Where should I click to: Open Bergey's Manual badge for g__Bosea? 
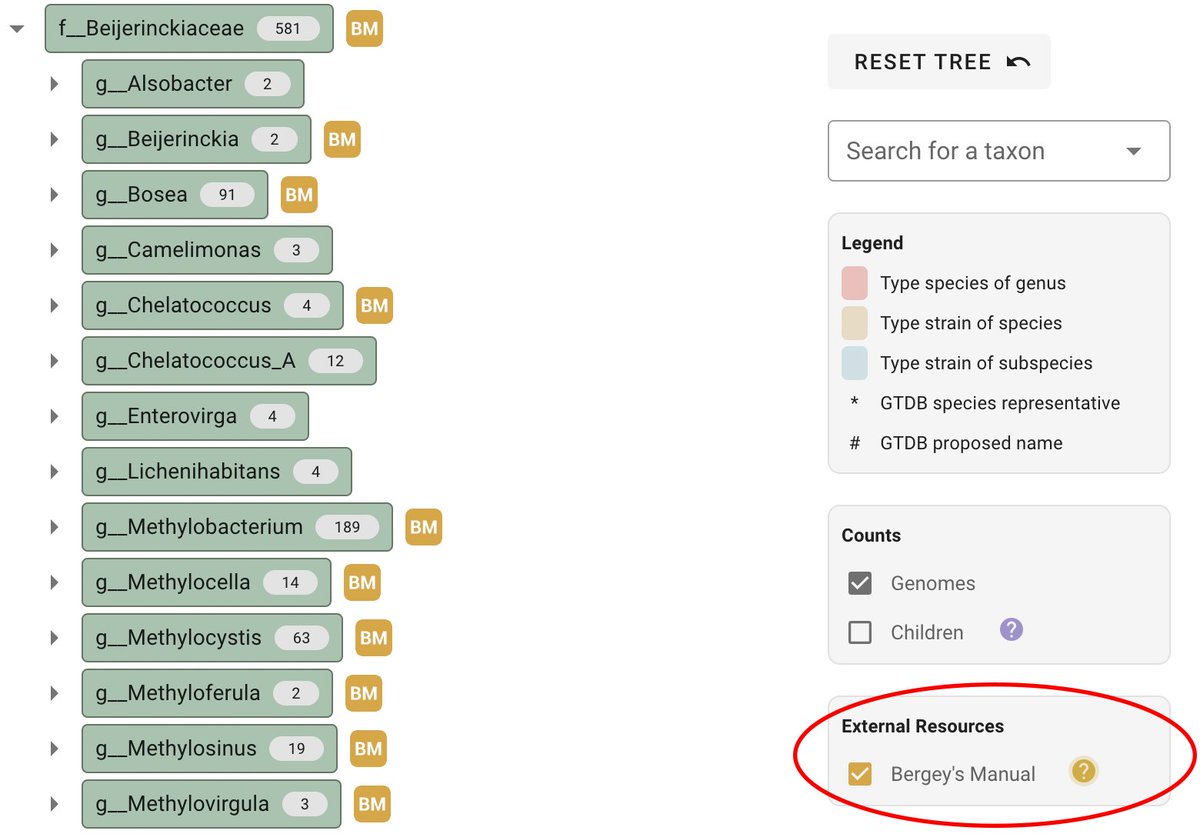pos(299,195)
